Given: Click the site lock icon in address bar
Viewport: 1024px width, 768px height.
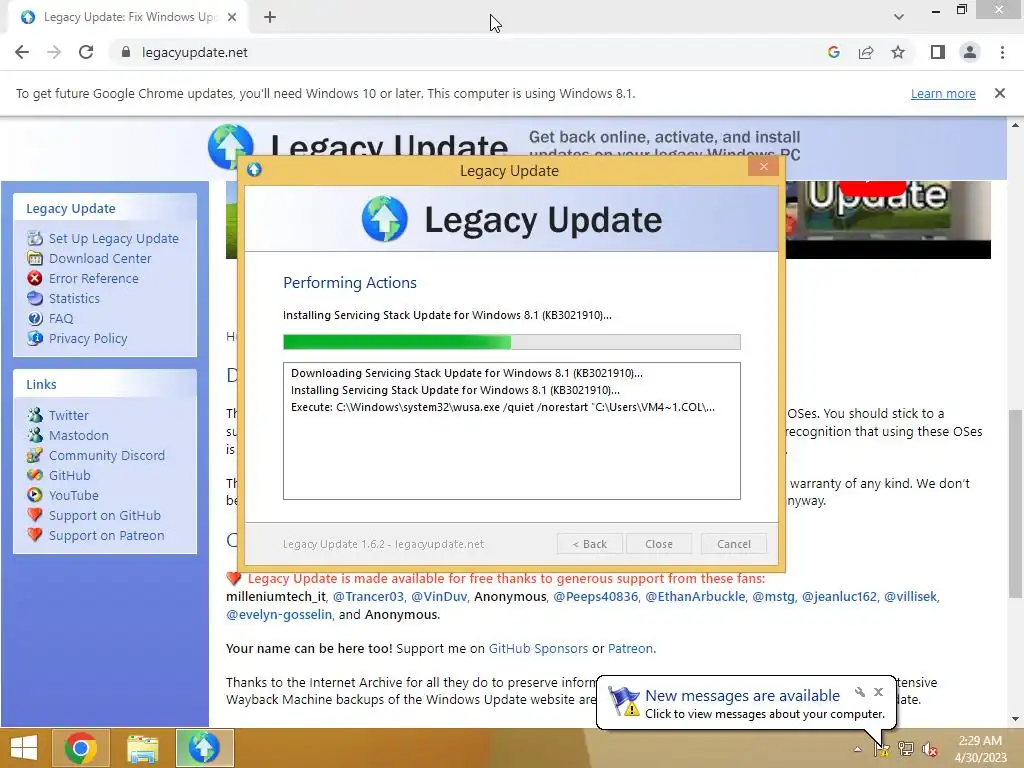Looking at the screenshot, I should (126, 52).
